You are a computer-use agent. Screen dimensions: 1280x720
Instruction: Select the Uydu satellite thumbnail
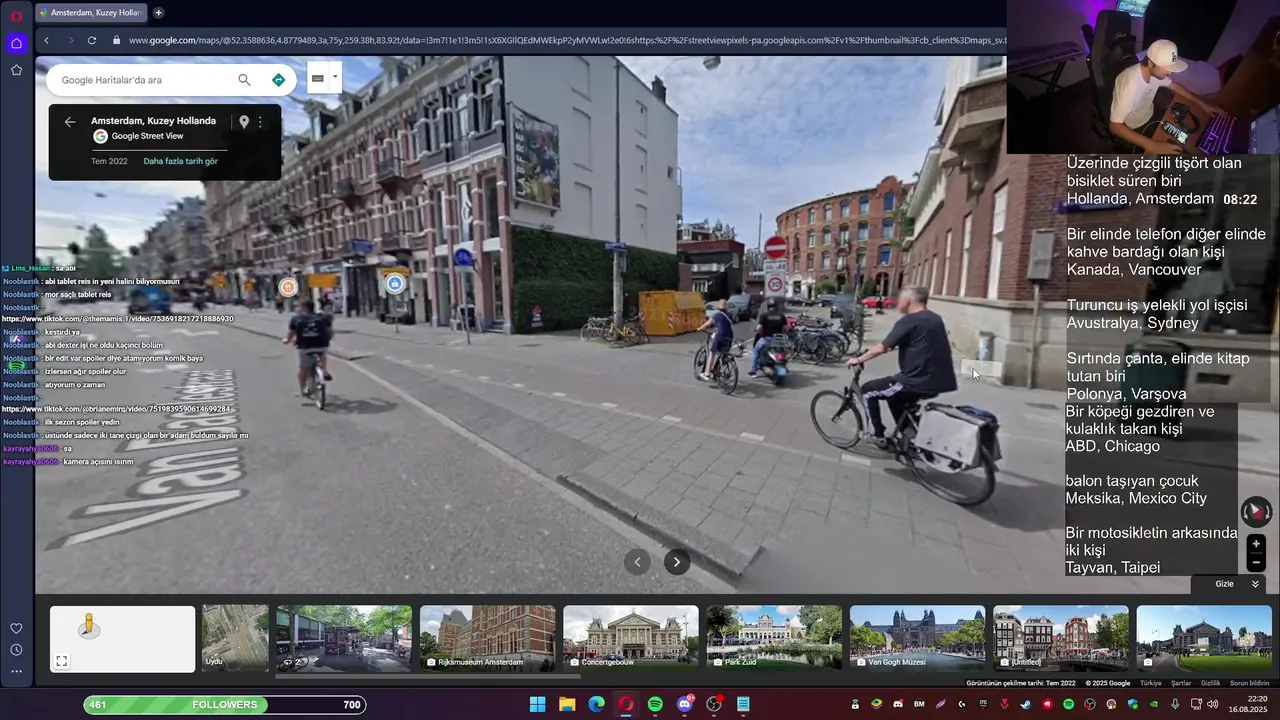(x=235, y=638)
